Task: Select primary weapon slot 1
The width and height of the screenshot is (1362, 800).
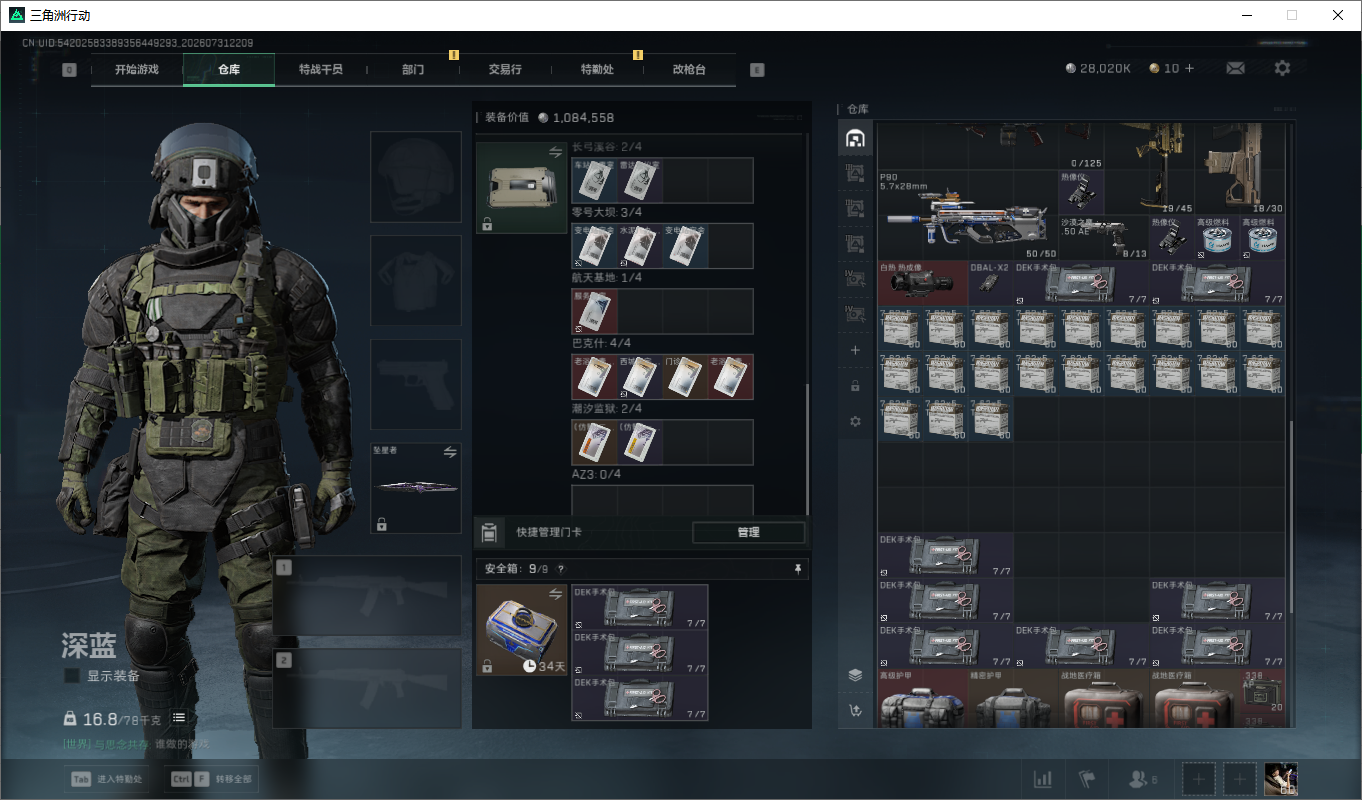Action: pos(367,596)
